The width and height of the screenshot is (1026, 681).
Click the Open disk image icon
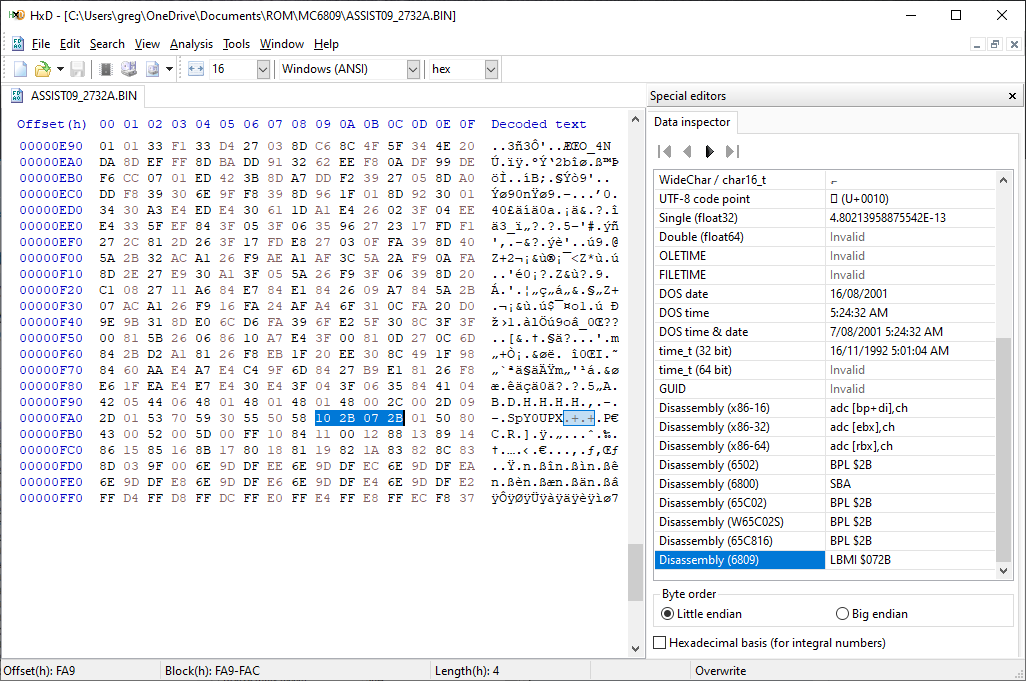coord(152,69)
